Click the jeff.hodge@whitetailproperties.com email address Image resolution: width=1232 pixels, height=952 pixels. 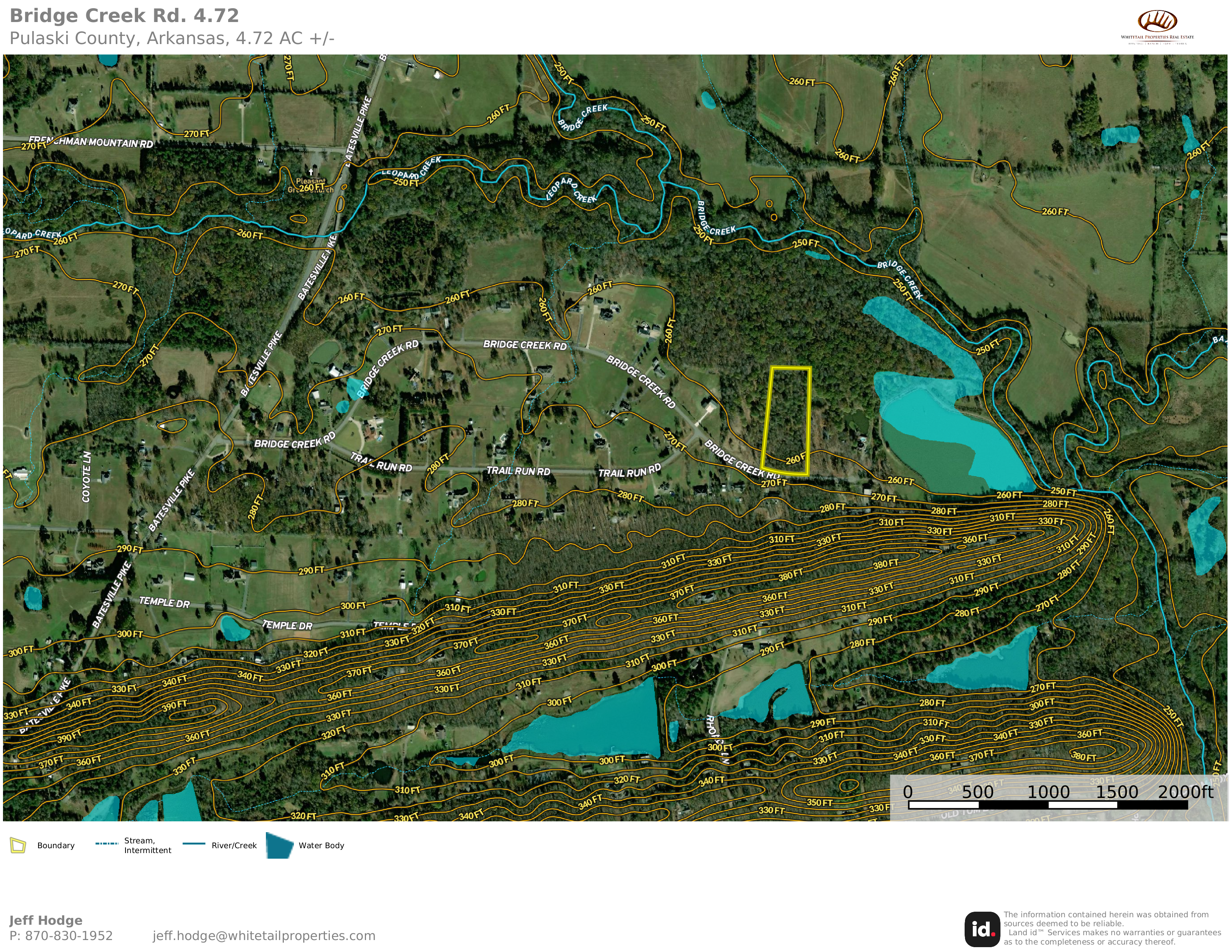(263, 936)
